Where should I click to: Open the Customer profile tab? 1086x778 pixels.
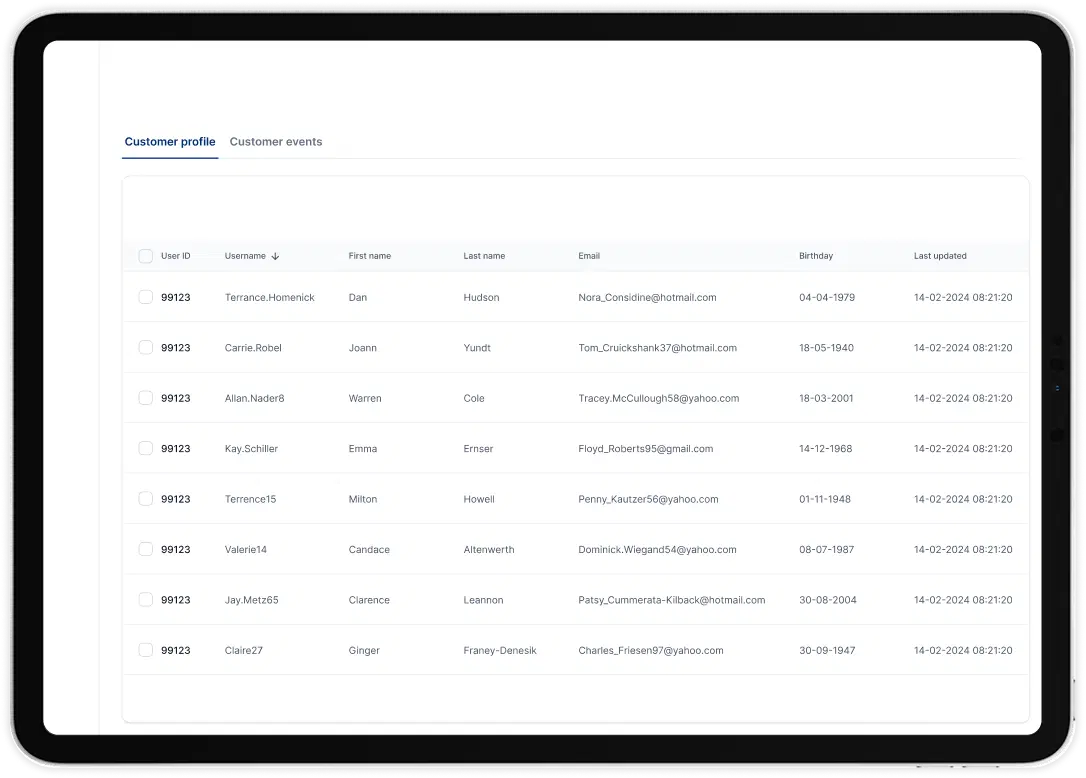[170, 142]
